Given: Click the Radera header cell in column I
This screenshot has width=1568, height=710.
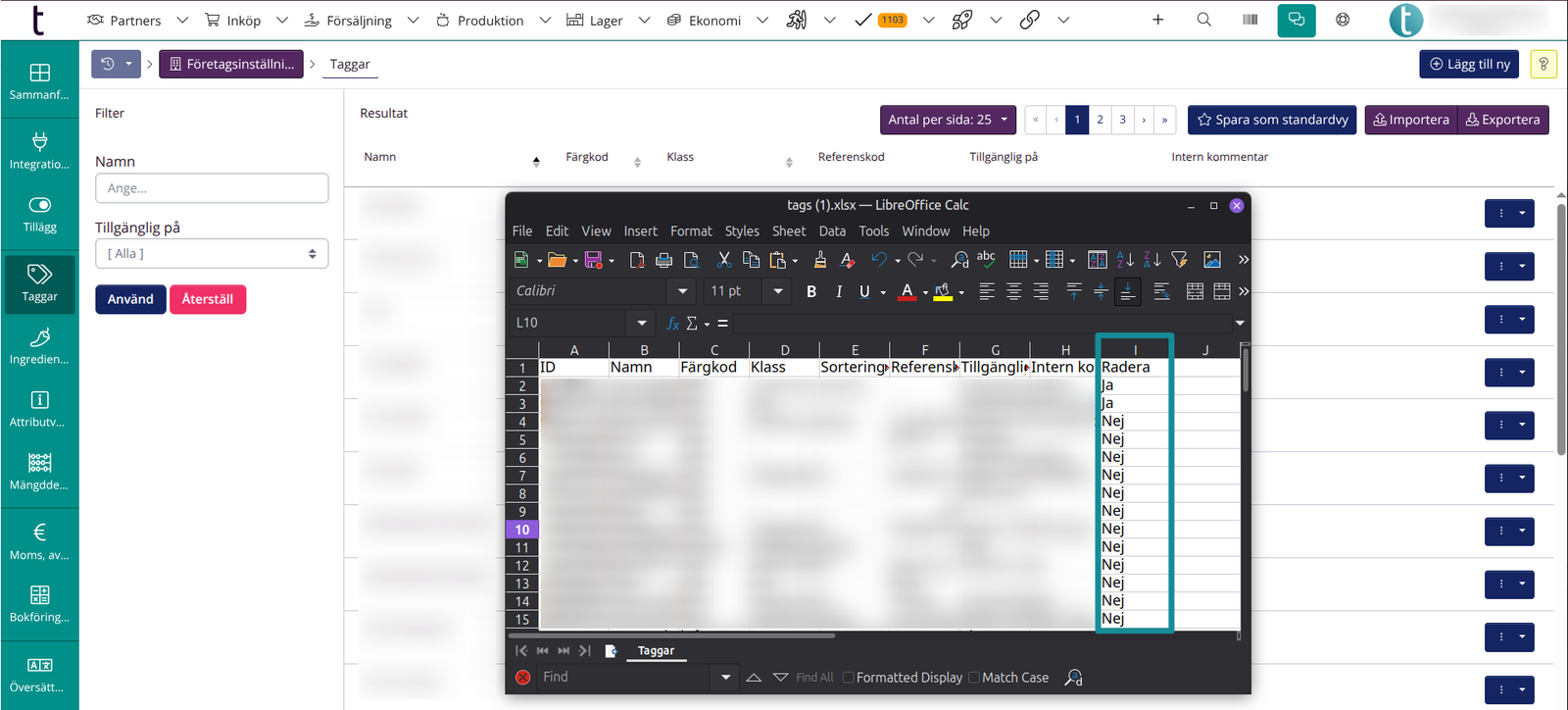Looking at the screenshot, I should [1135, 367].
